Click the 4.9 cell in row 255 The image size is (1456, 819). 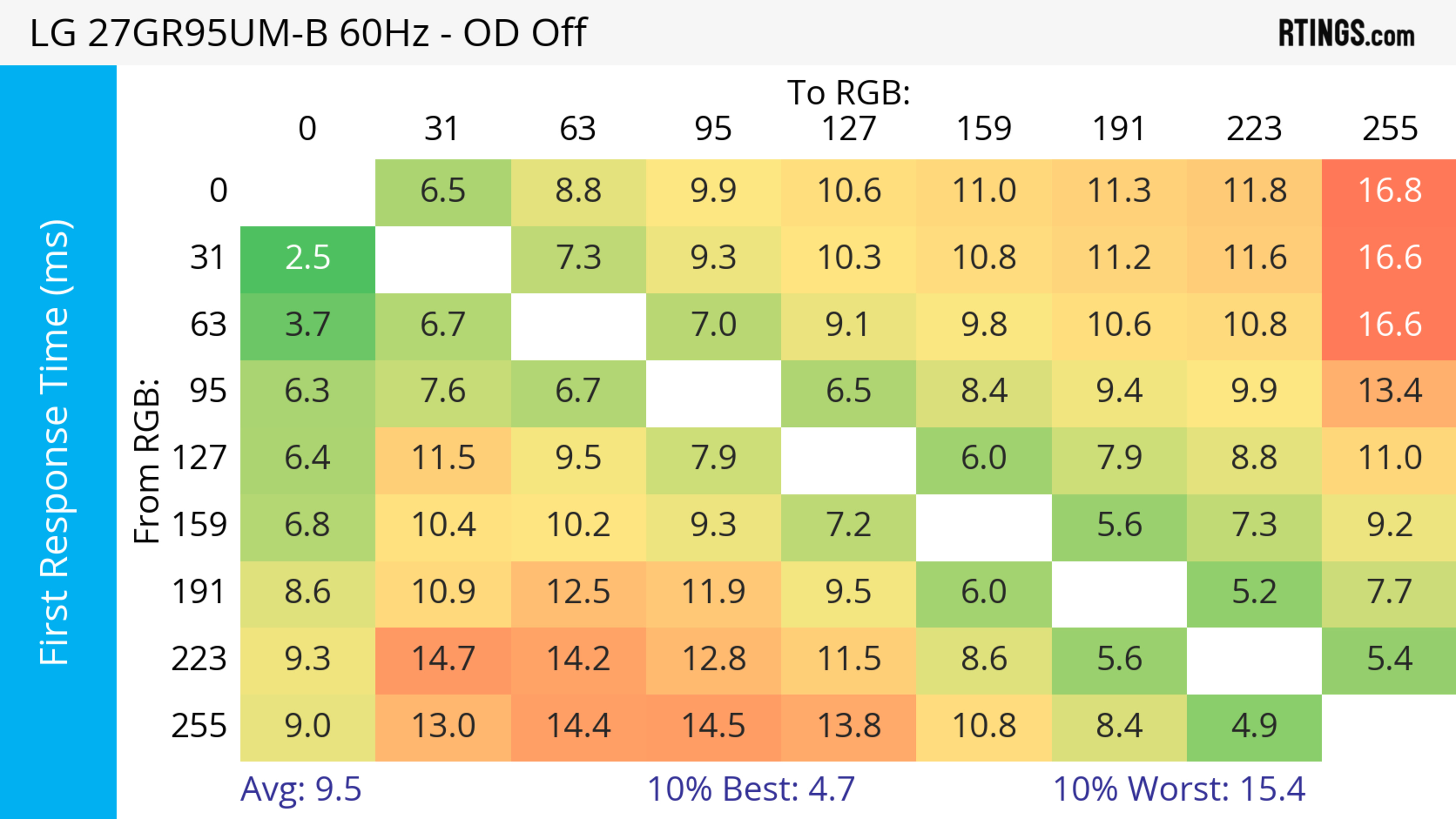[x=1254, y=728]
